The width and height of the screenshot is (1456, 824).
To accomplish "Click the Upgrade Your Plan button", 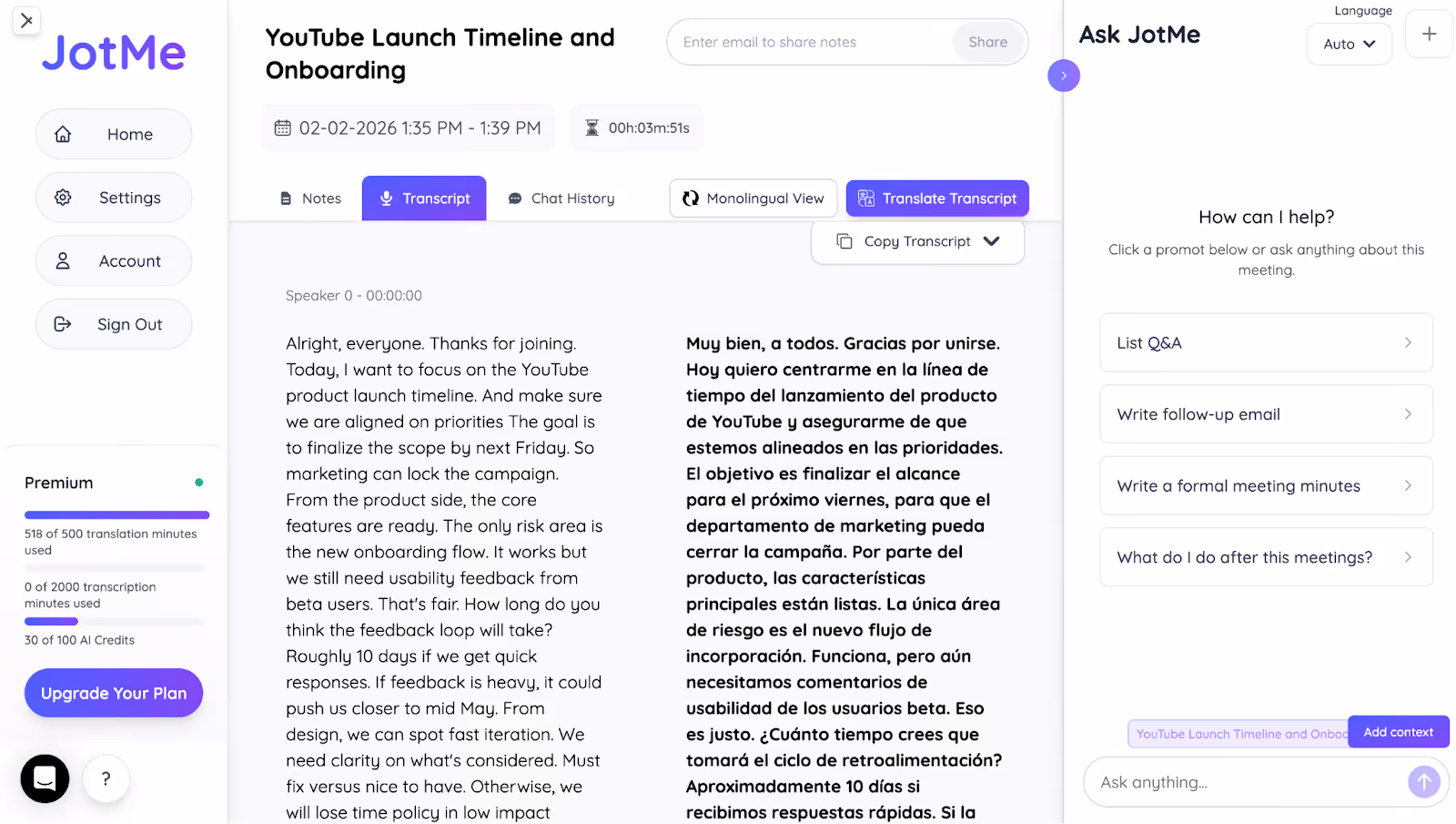I will coord(114,693).
